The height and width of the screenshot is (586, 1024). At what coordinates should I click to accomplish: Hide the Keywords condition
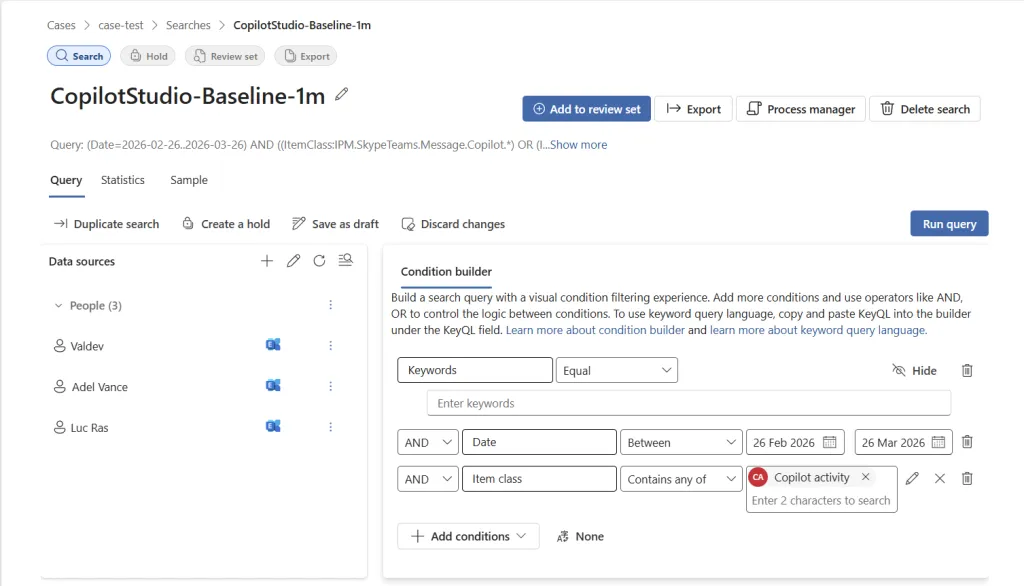[914, 370]
